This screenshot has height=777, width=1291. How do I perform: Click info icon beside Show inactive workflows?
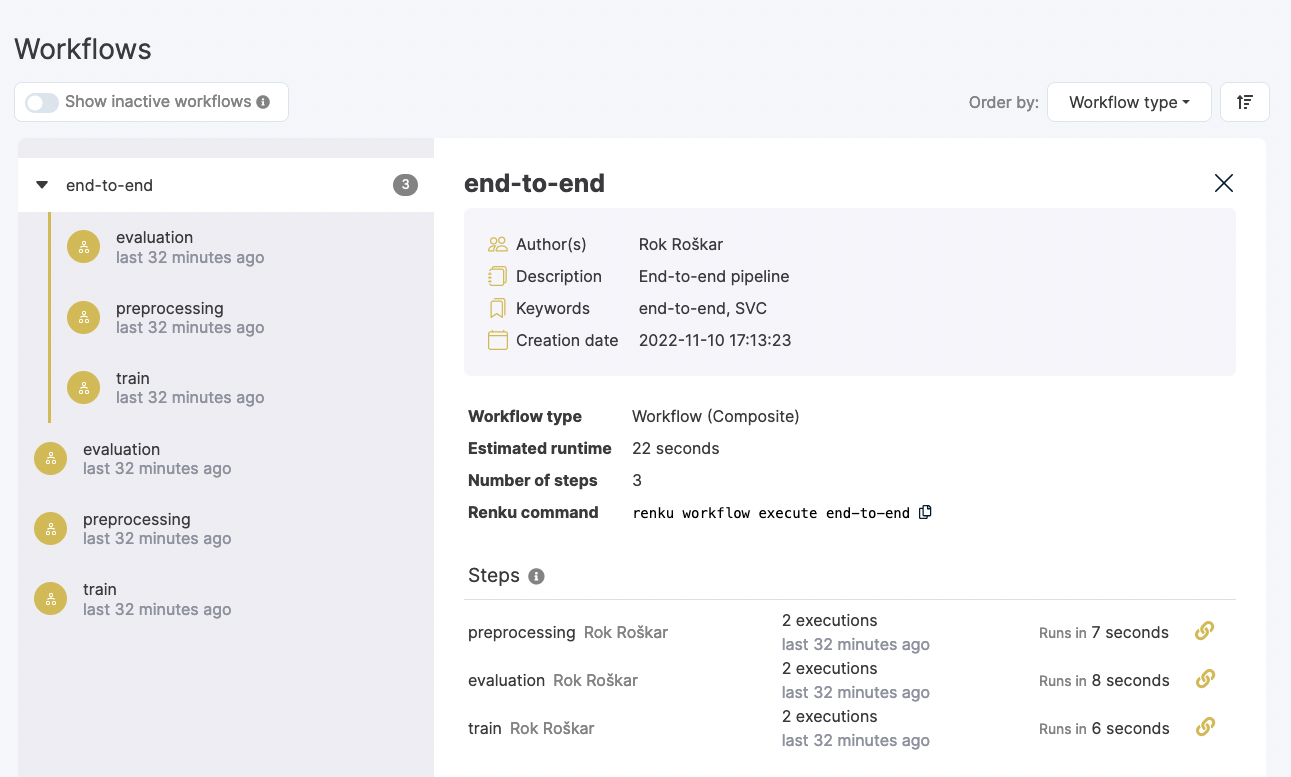(263, 102)
